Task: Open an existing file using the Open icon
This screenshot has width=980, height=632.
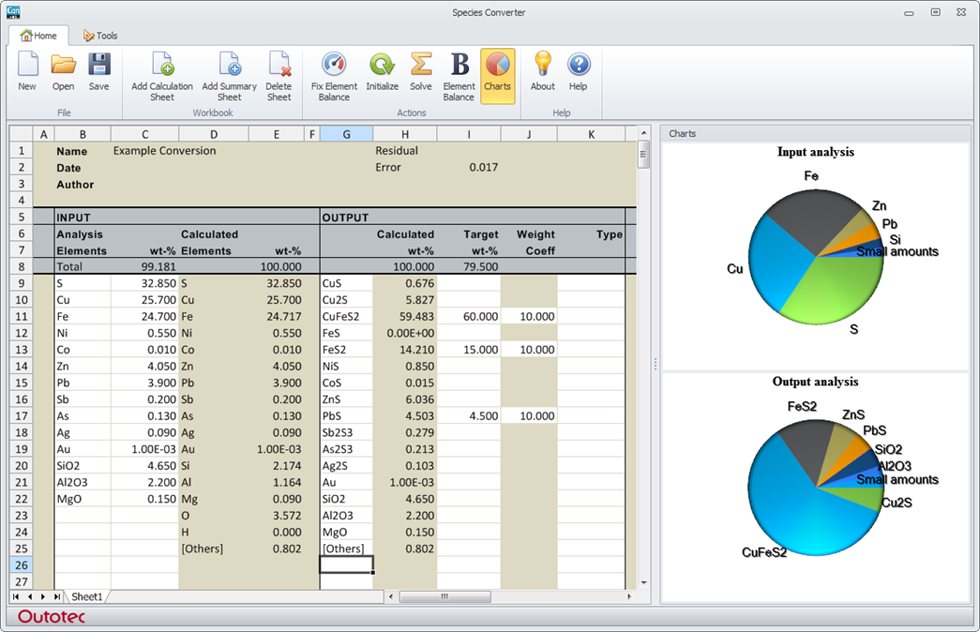Action: coord(62,72)
